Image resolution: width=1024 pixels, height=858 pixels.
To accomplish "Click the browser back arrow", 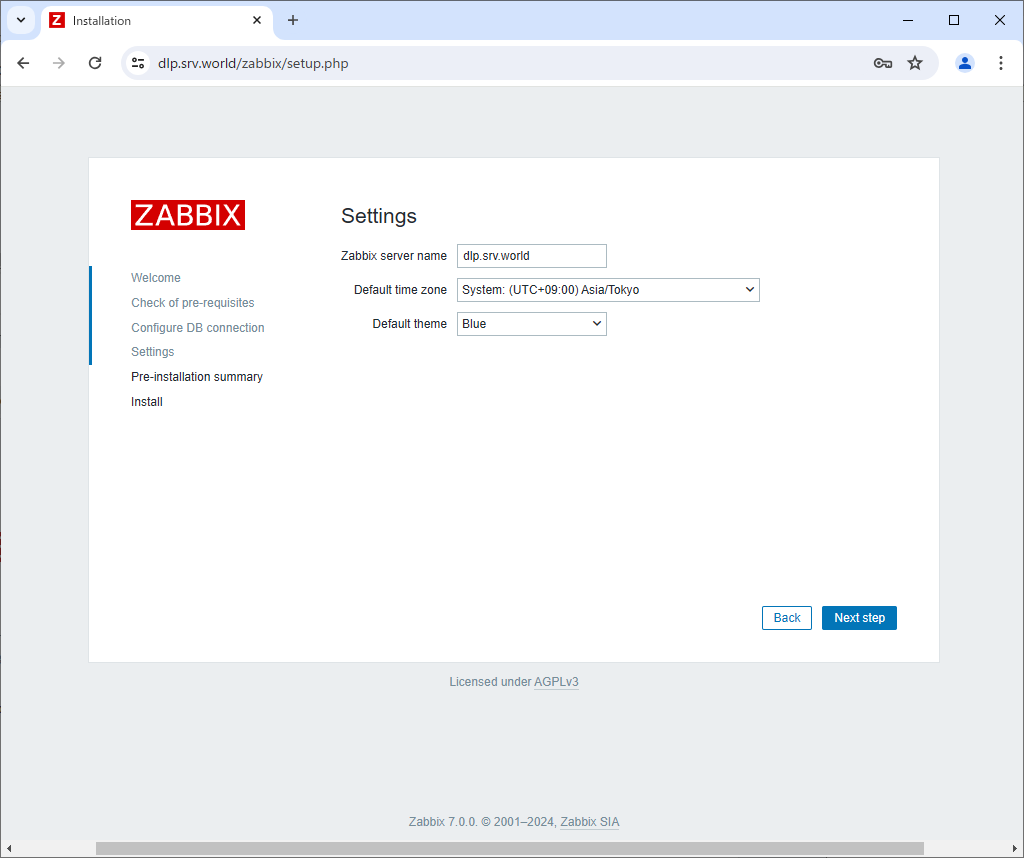I will 24,63.
